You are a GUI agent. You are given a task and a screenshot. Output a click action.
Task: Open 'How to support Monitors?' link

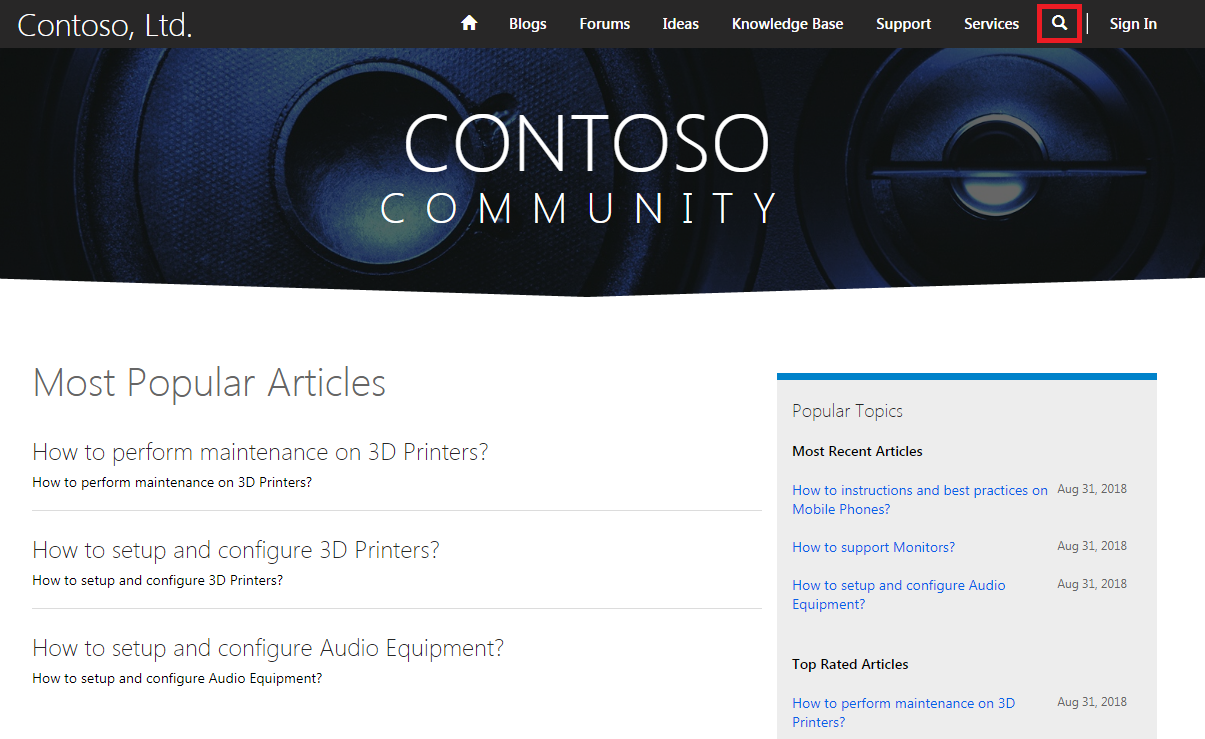coord(874,547)
